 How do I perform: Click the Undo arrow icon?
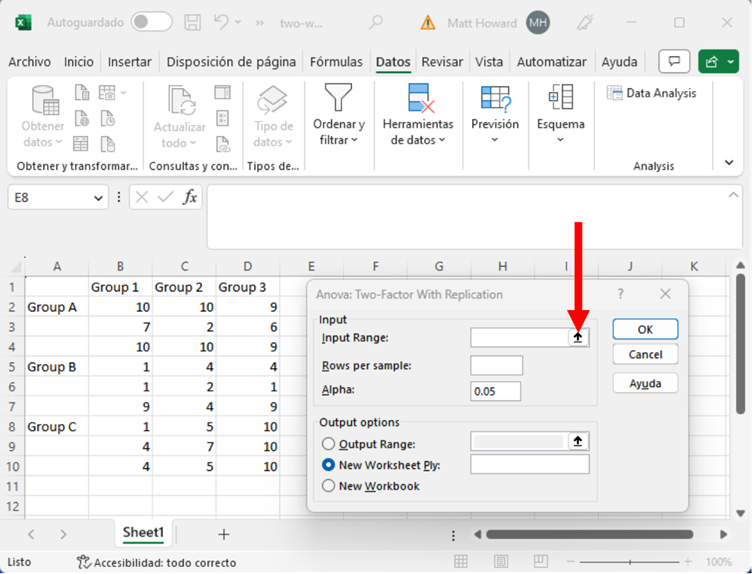(x=224, y=22)
